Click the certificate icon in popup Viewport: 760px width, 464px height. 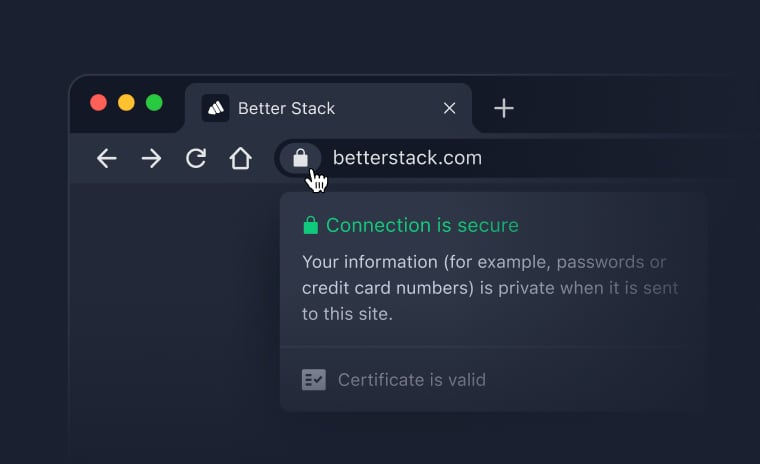[314, 380]
